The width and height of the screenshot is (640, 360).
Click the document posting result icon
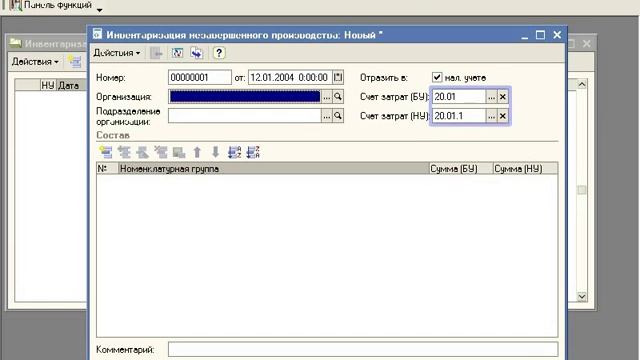coord(177,53)
